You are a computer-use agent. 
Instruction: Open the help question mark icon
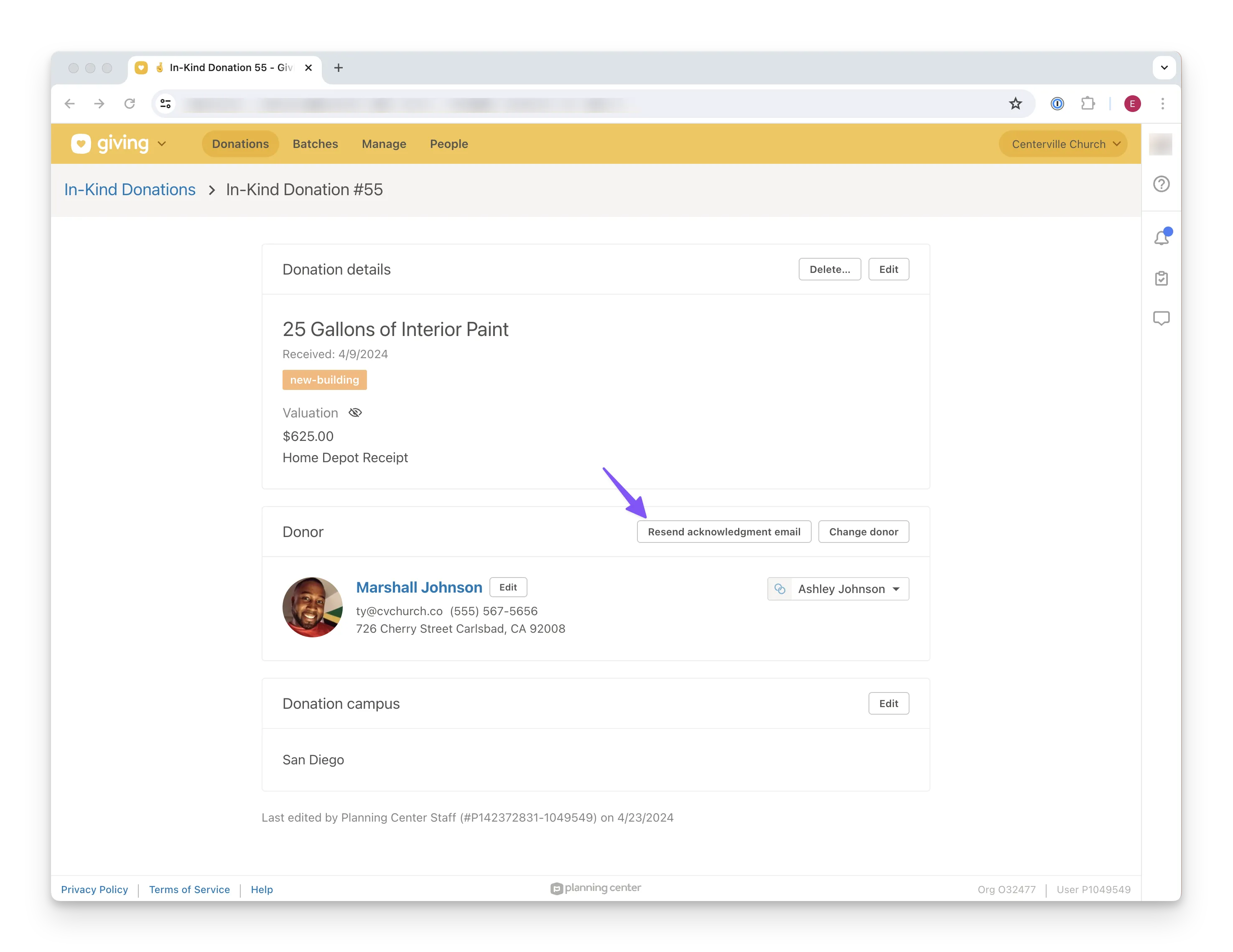[1161, 184]
